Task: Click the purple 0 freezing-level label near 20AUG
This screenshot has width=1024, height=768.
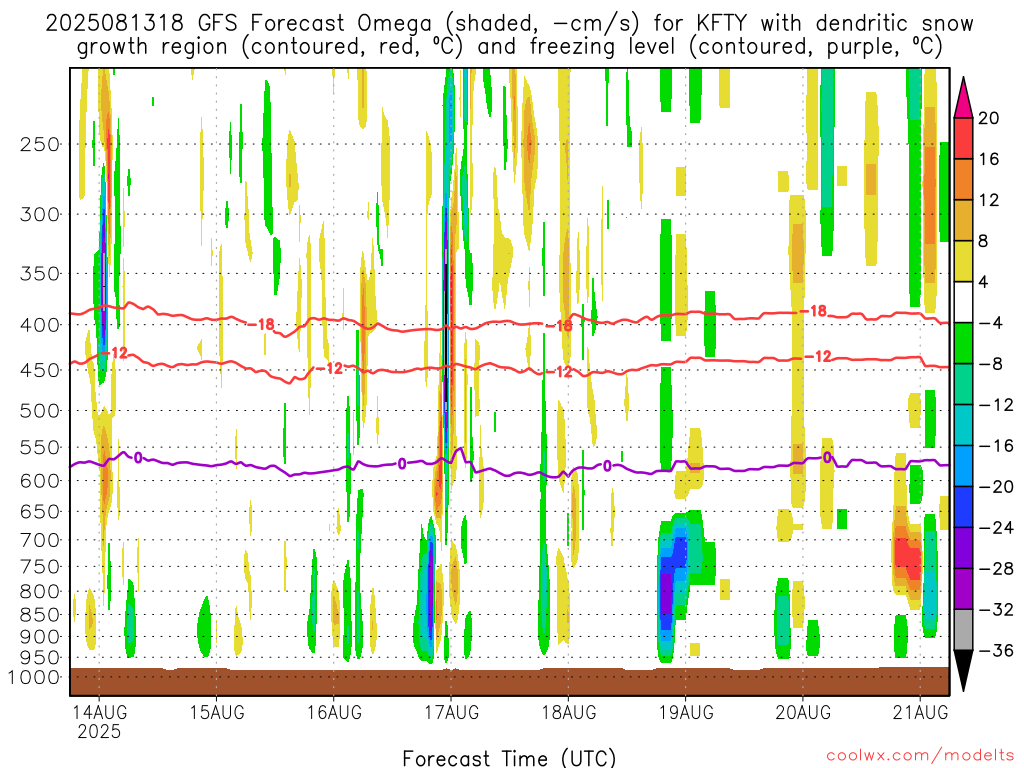Action: [827, 458]
